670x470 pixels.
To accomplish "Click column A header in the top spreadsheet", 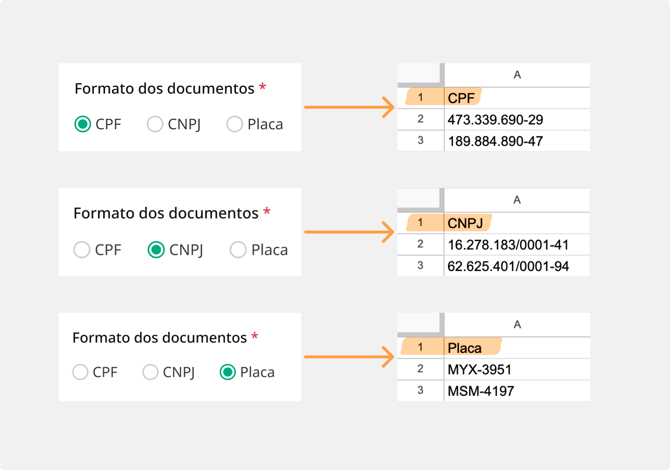I will coord(517,75).
